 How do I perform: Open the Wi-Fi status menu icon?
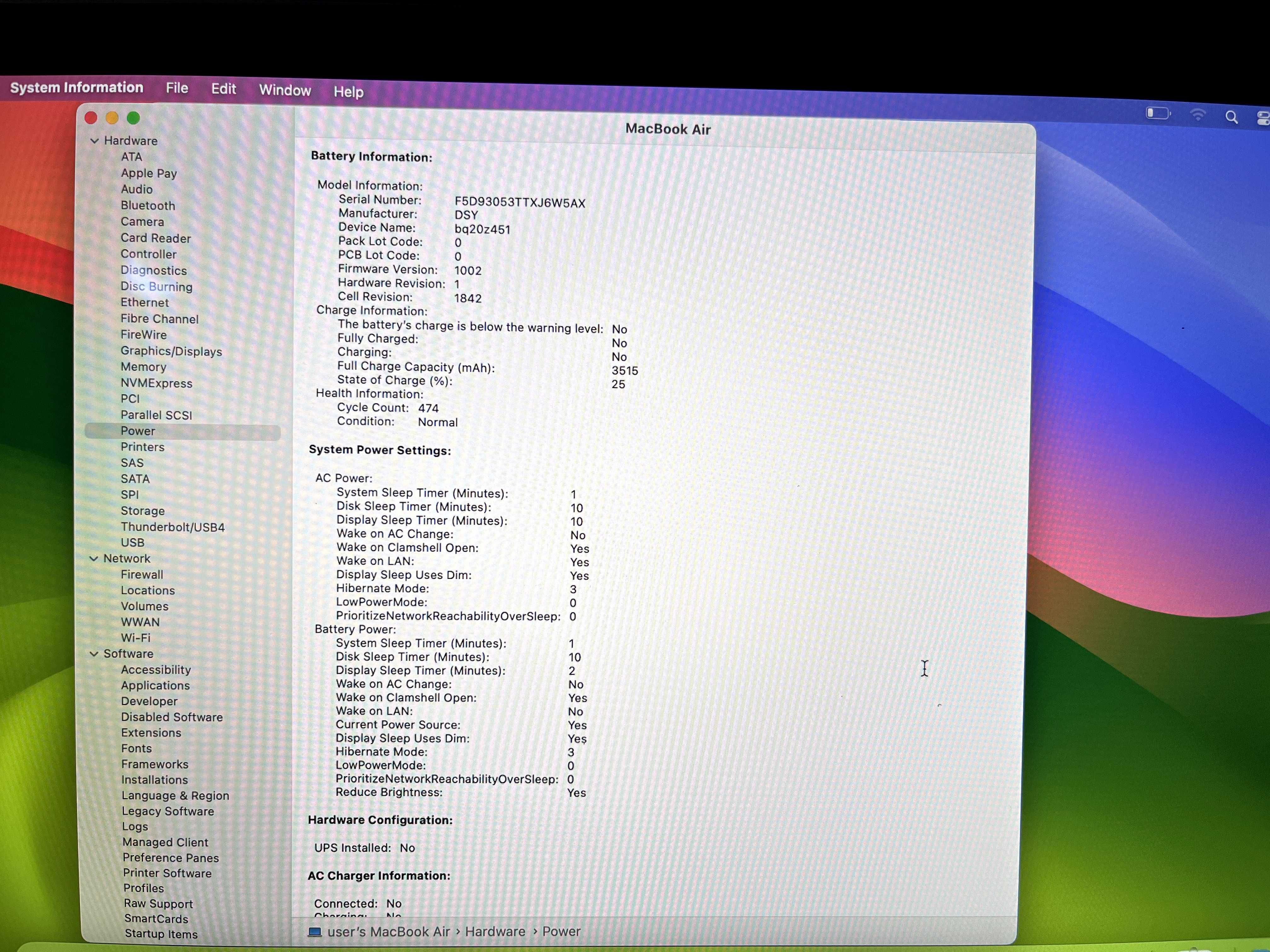pyautogui.click(x=1198, y=115)
